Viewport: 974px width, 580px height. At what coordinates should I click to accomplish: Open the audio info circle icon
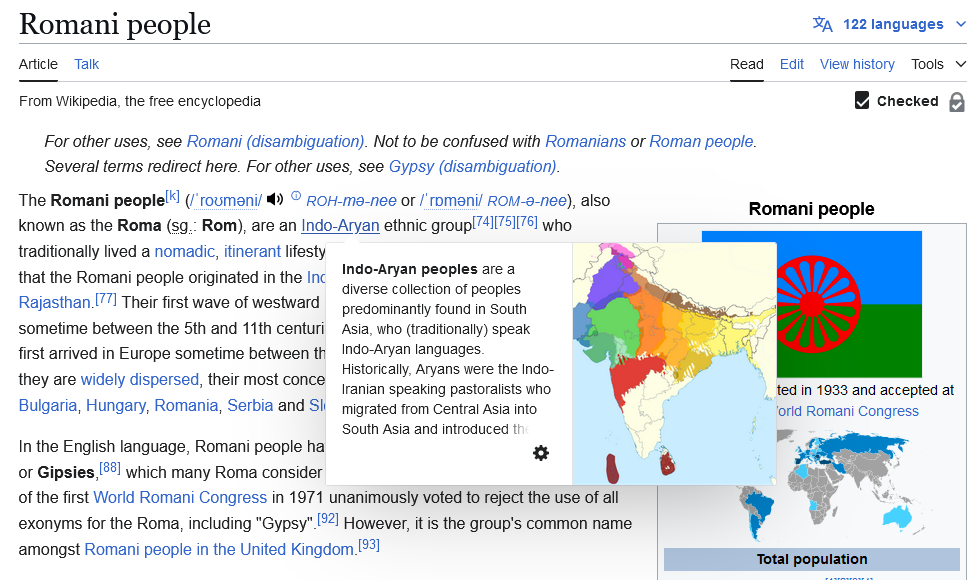coord(296,196)
